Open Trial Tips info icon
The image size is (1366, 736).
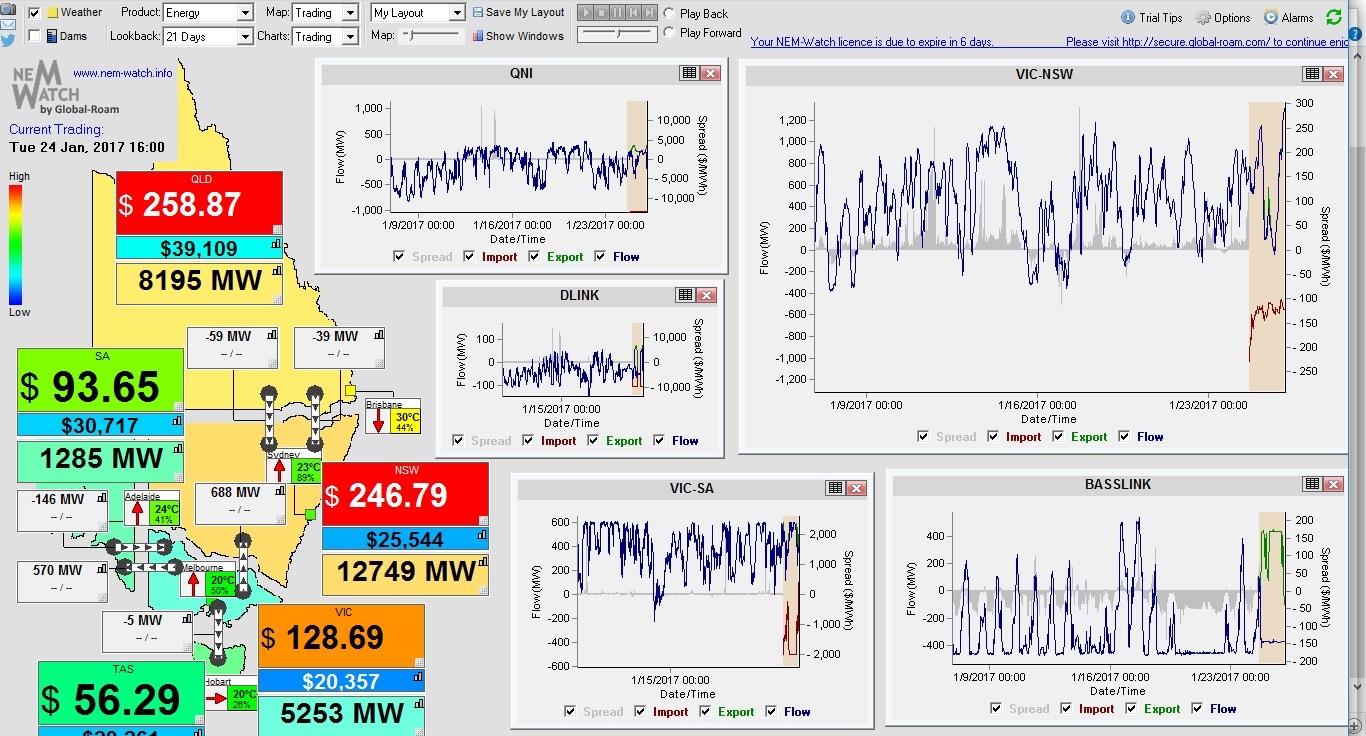point(1128,17)
